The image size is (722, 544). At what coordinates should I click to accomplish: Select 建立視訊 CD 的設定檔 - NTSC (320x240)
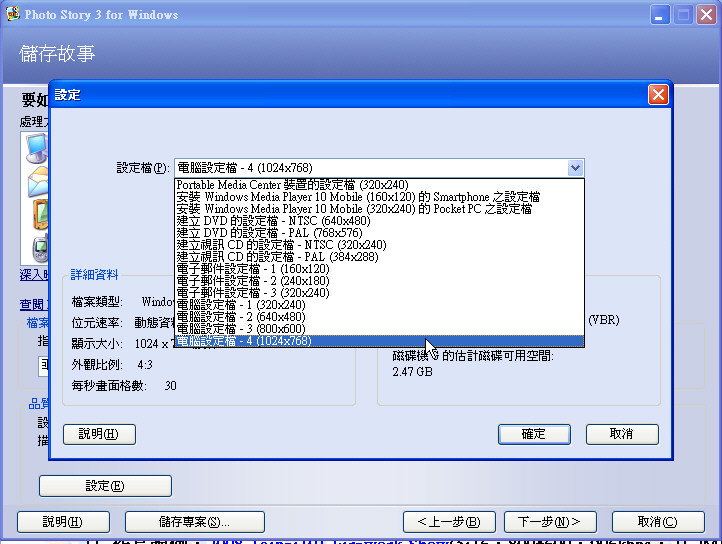pyautogui.click(x=280, y=245)
